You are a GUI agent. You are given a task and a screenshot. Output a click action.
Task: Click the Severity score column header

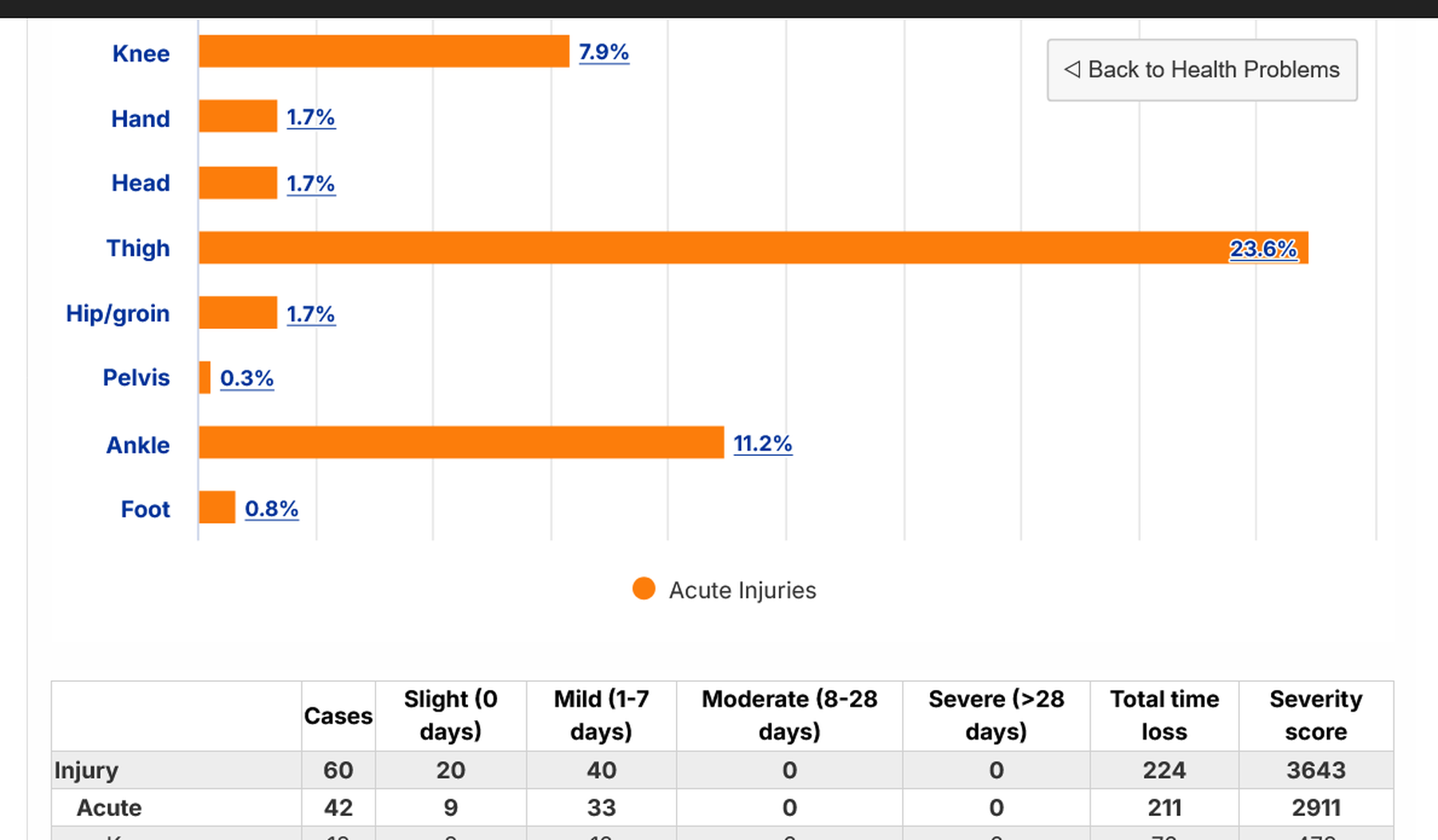(1316, 715)
